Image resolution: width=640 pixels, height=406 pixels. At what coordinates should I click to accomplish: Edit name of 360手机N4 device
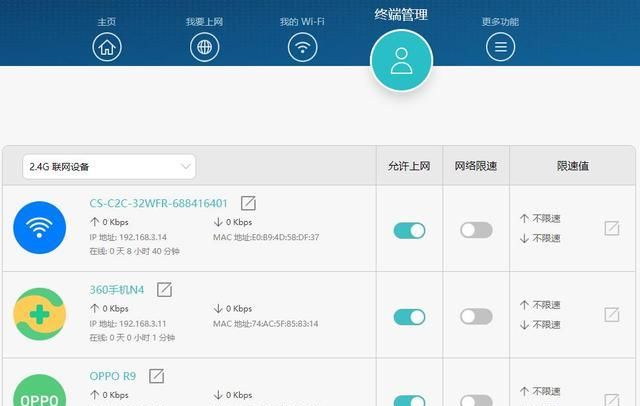point(164,289)
